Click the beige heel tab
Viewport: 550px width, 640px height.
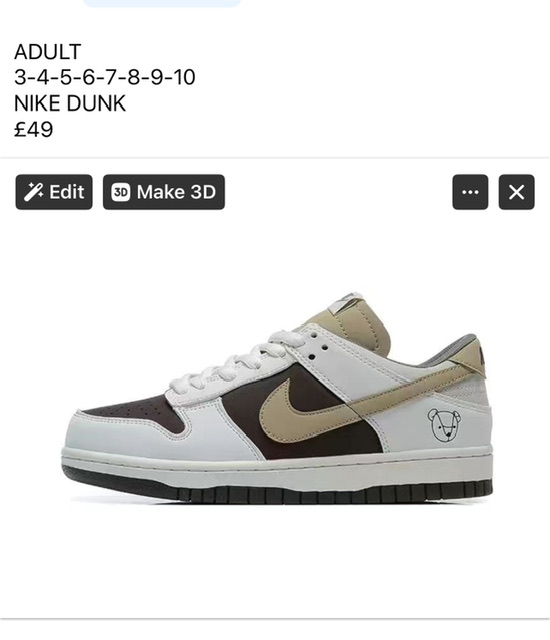coord(469,355)
